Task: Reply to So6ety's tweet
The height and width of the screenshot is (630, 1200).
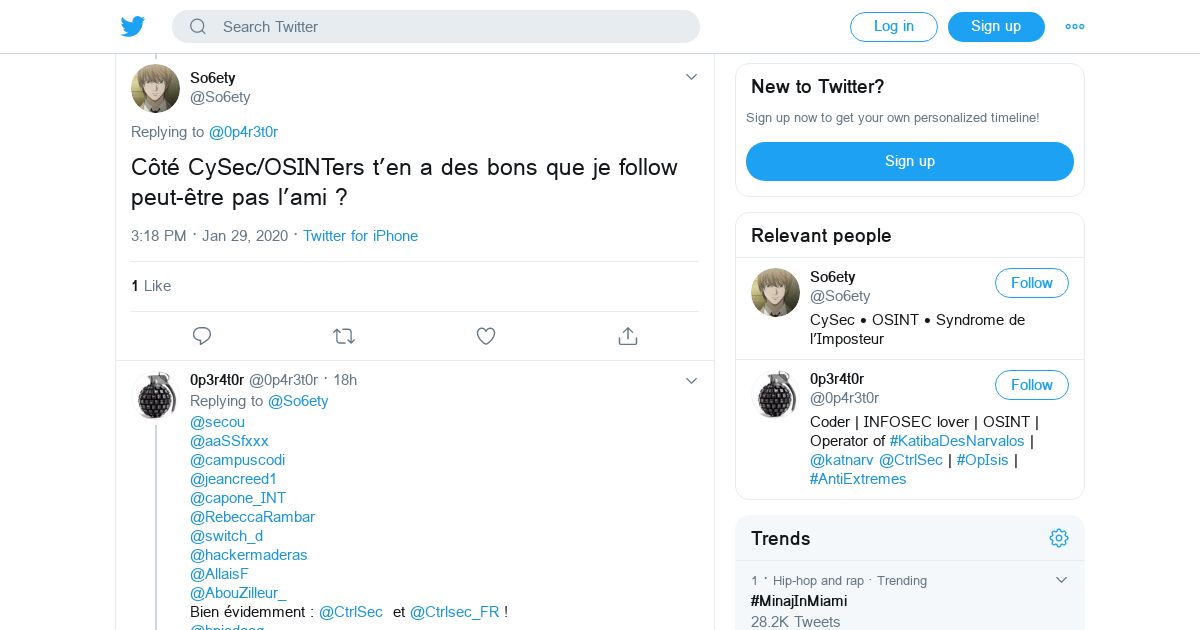Action: 202,336
